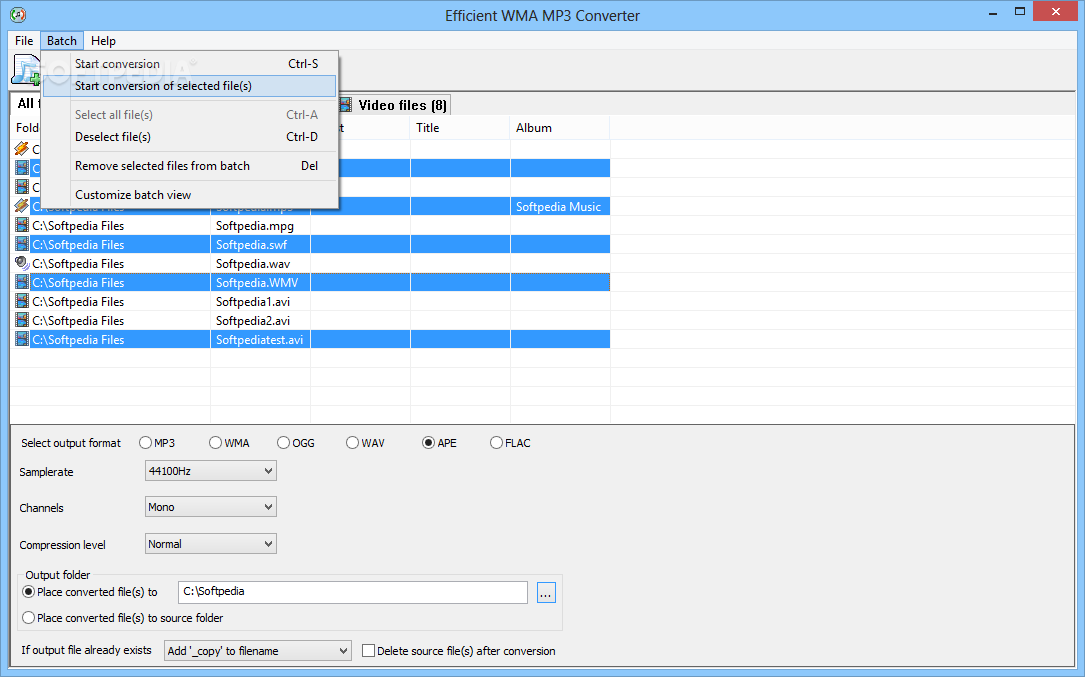Viewport: 1085px width, 677px height.
Task: Select the Softpedia.wav file name
Action: 253,264
